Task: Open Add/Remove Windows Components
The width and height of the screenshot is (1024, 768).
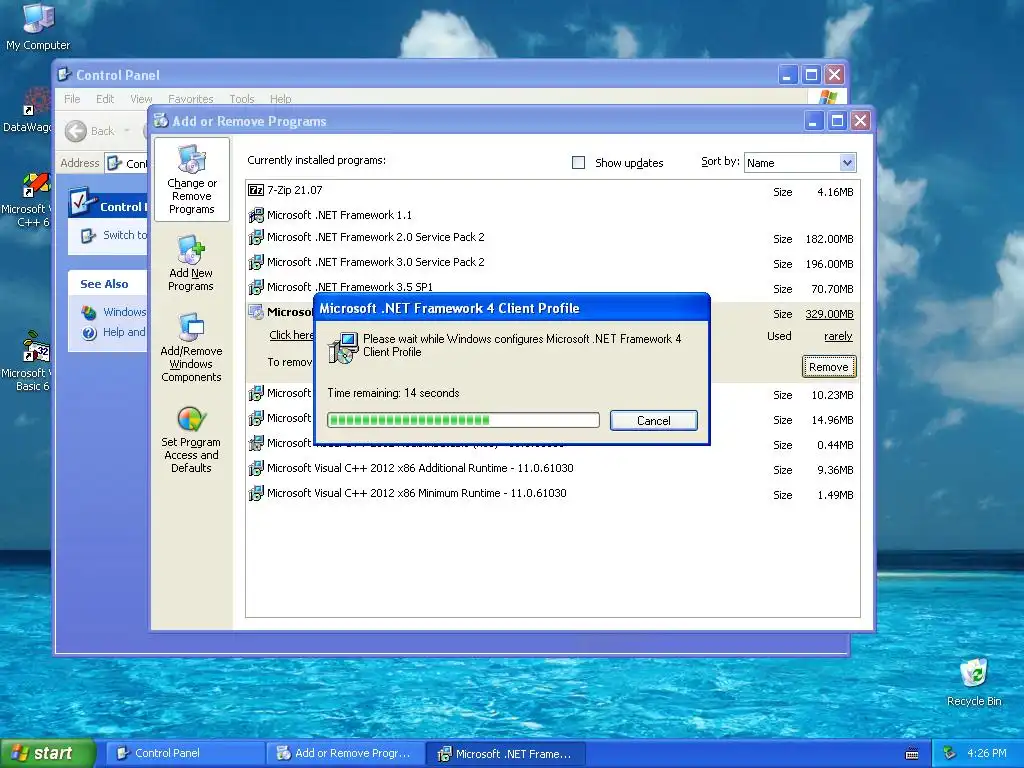Action: click(191, 347)
